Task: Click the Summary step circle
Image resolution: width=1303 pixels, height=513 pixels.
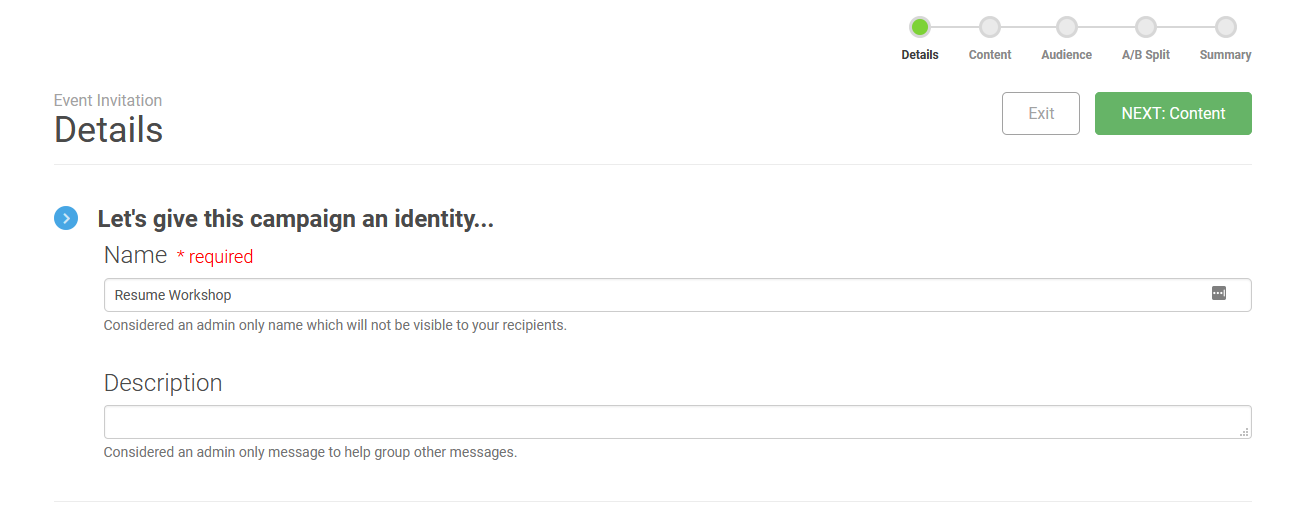Action: coord(1225,27)
